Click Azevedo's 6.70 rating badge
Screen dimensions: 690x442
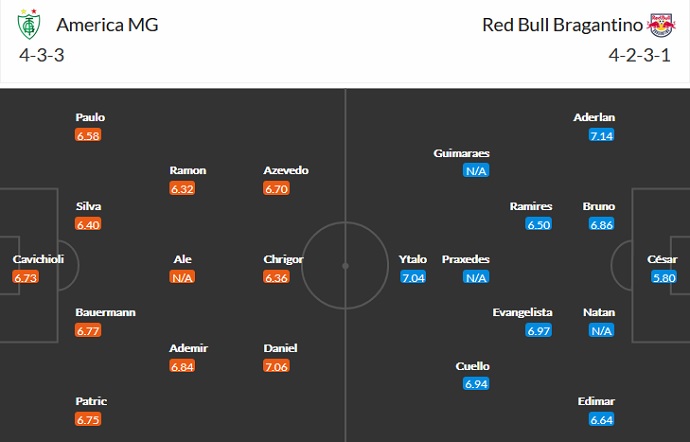(276, 188)
